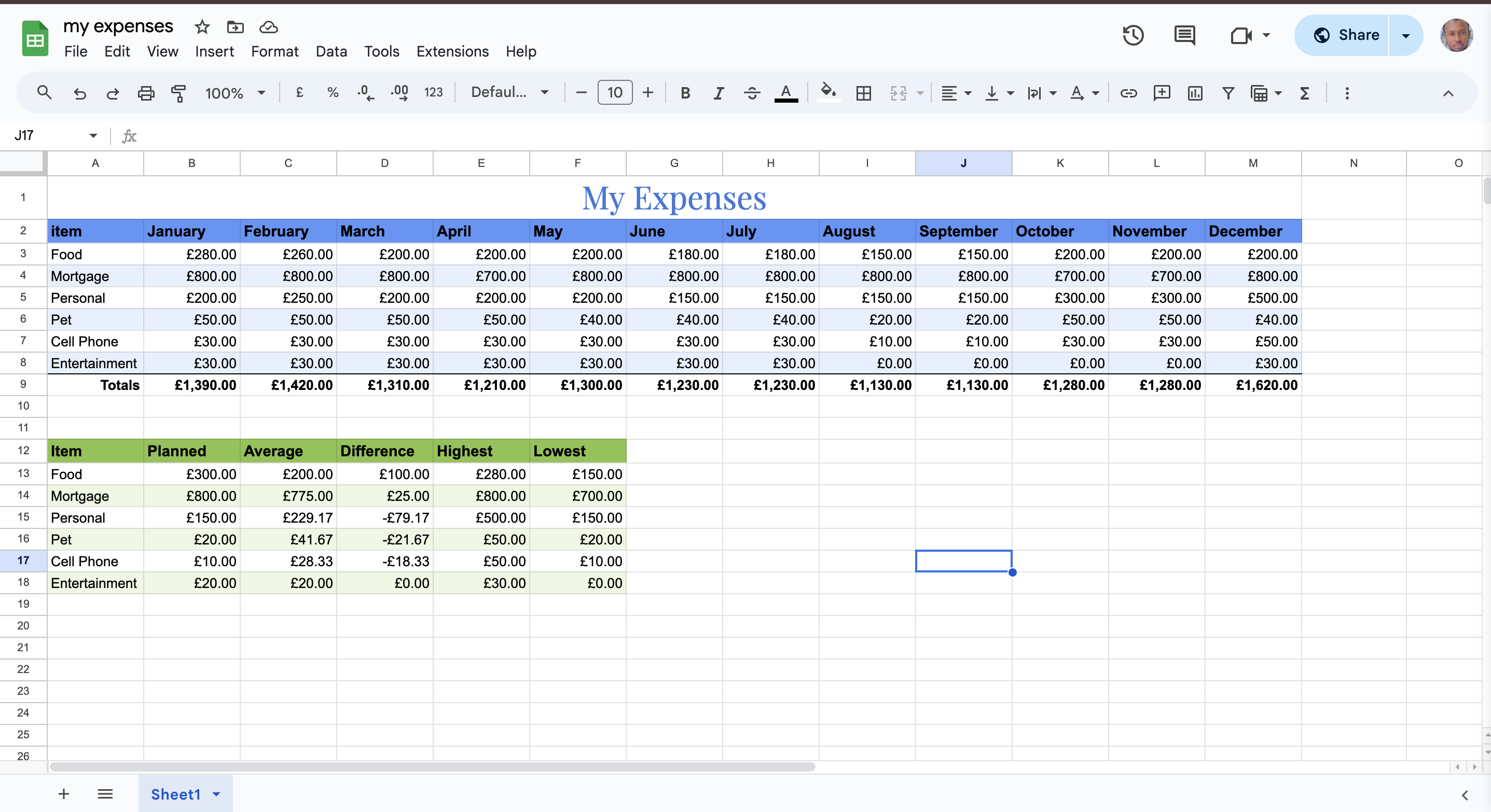Click the Insert comment icon
The image size is (1491, 812).
click(x=1161, y=93)
